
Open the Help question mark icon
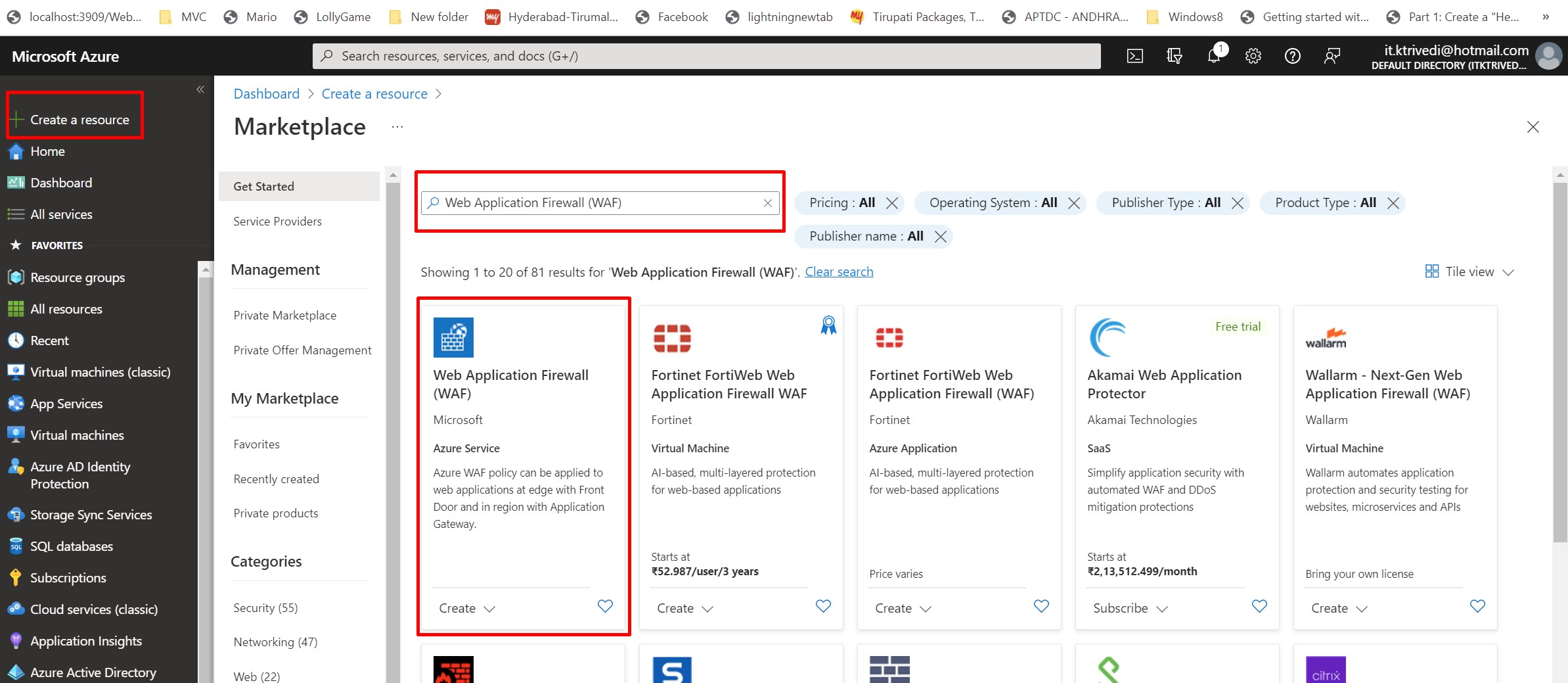pos(1292,57)
